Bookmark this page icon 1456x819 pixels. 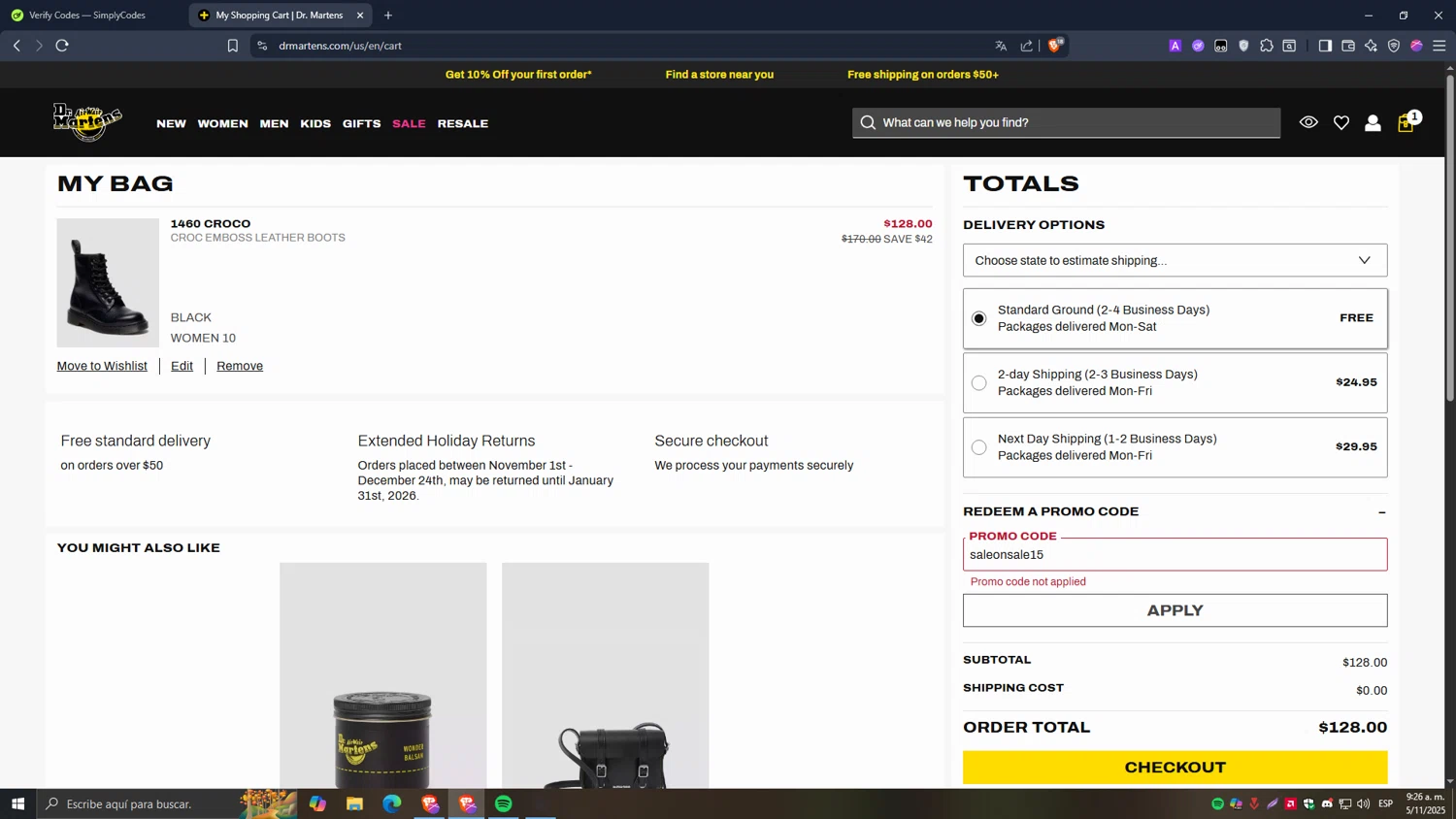(x=233, y=46)
